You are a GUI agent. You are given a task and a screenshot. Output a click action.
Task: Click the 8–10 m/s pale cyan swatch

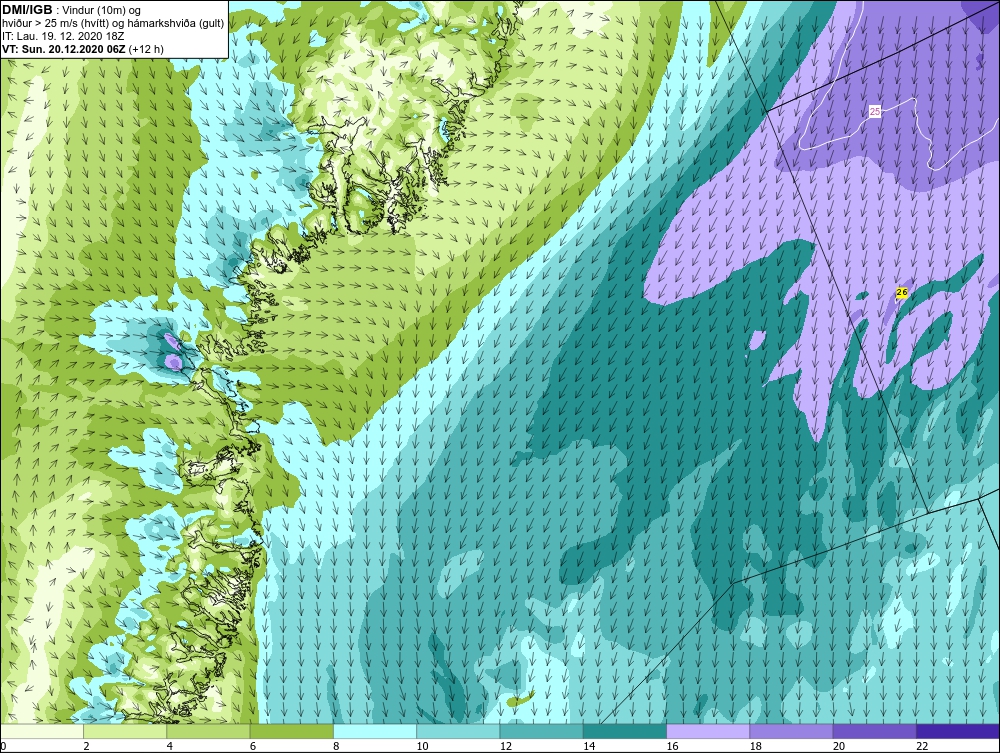pyautogui.click(x=375, y=731)
